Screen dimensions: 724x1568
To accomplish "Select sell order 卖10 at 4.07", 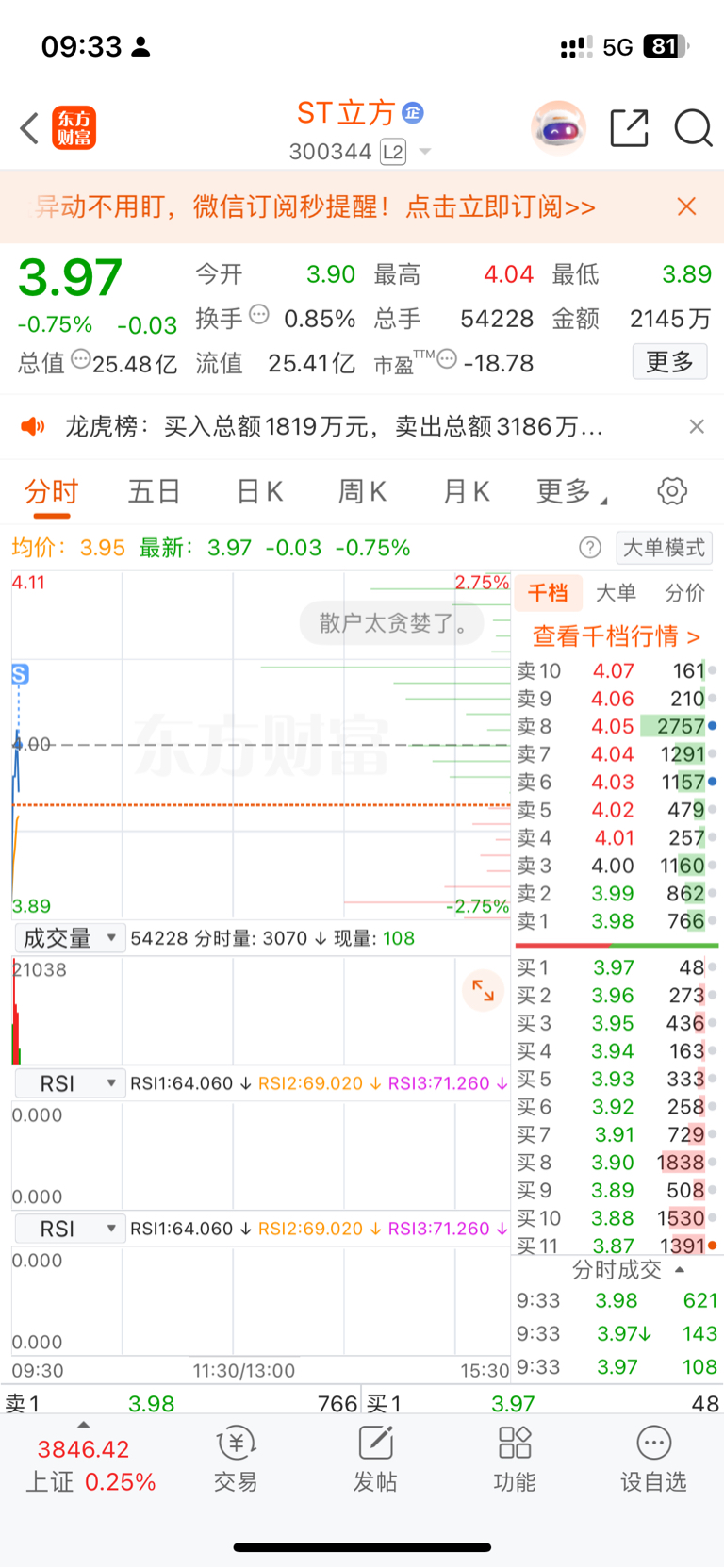I will coord(617,670).
